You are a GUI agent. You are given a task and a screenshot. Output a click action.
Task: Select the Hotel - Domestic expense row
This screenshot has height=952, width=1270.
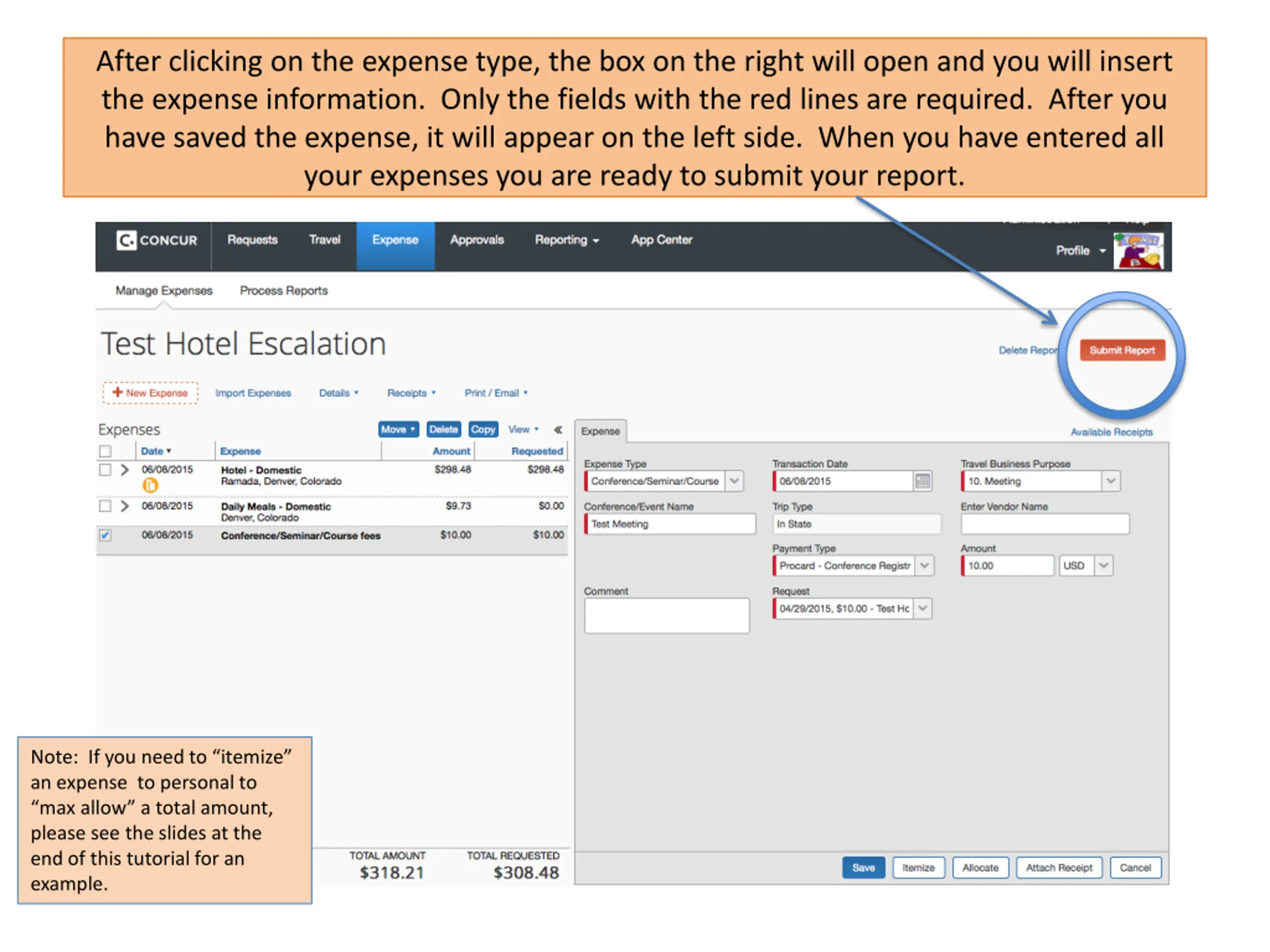332,478
